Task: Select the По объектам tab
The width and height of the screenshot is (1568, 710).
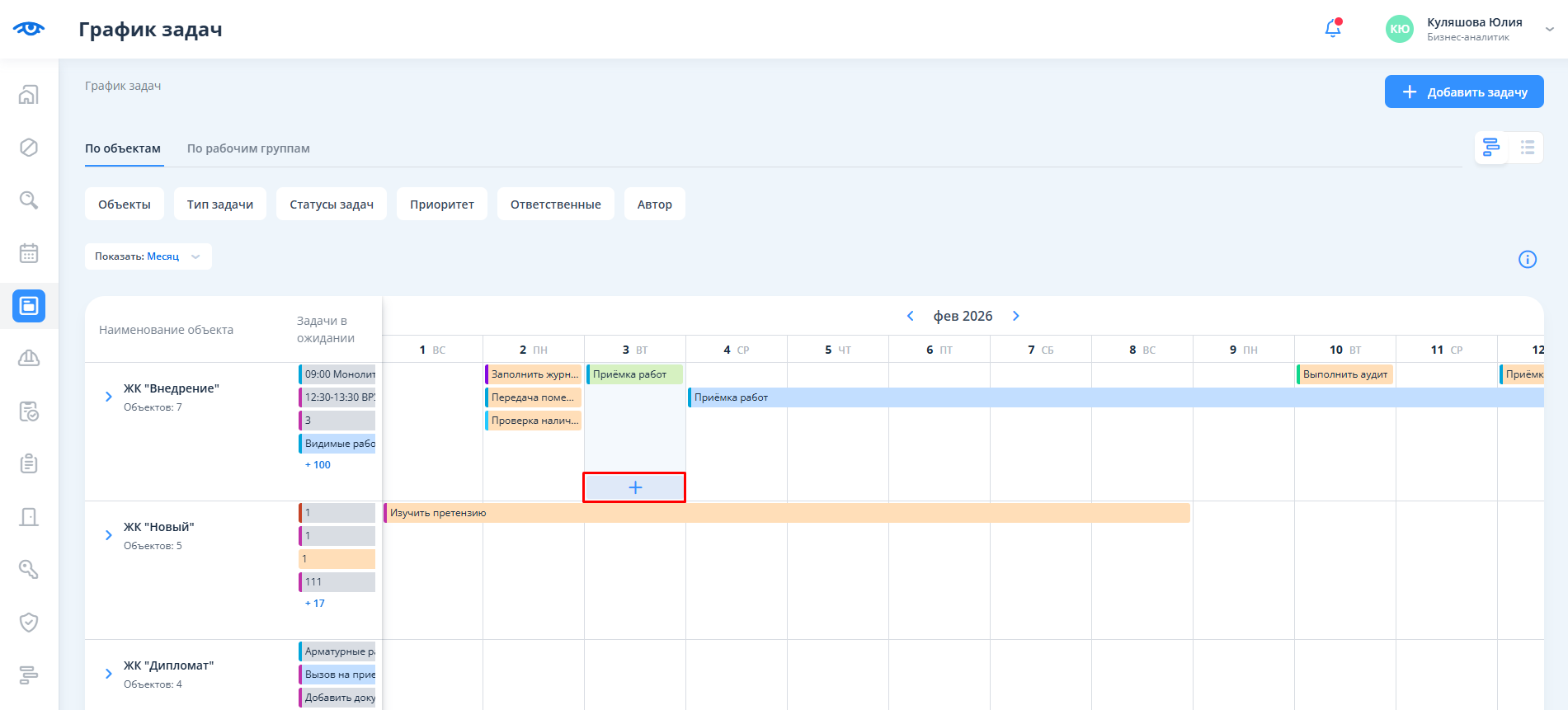Action: [x=123, y=148]
